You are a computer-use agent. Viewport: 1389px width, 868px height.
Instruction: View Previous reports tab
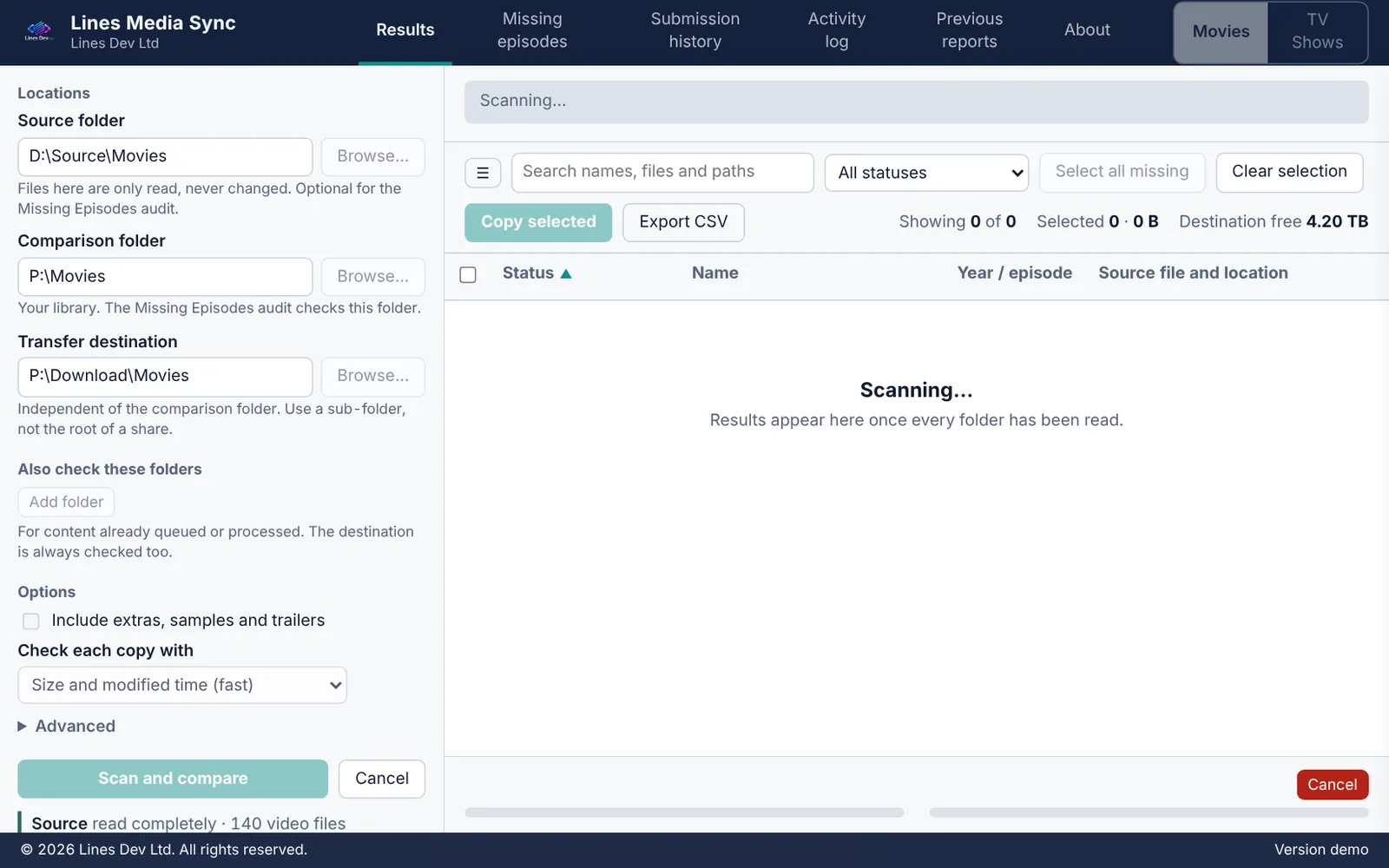coord(969,30)
